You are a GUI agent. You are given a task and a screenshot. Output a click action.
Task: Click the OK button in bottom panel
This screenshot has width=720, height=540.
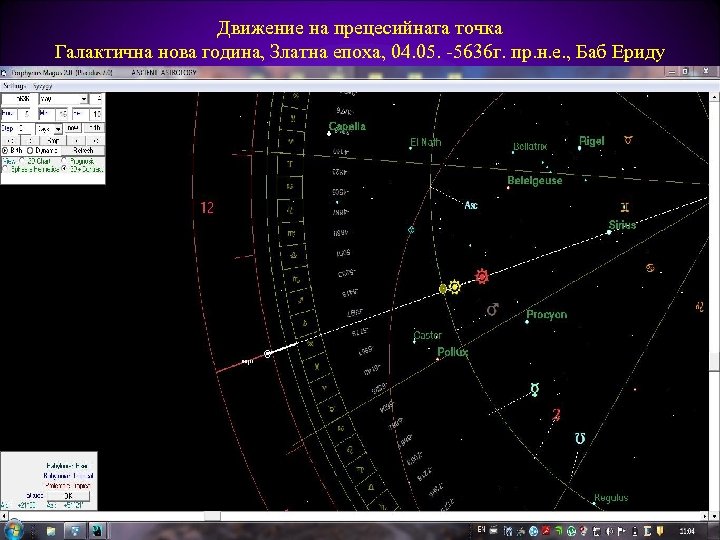click(x=68, y=496)
